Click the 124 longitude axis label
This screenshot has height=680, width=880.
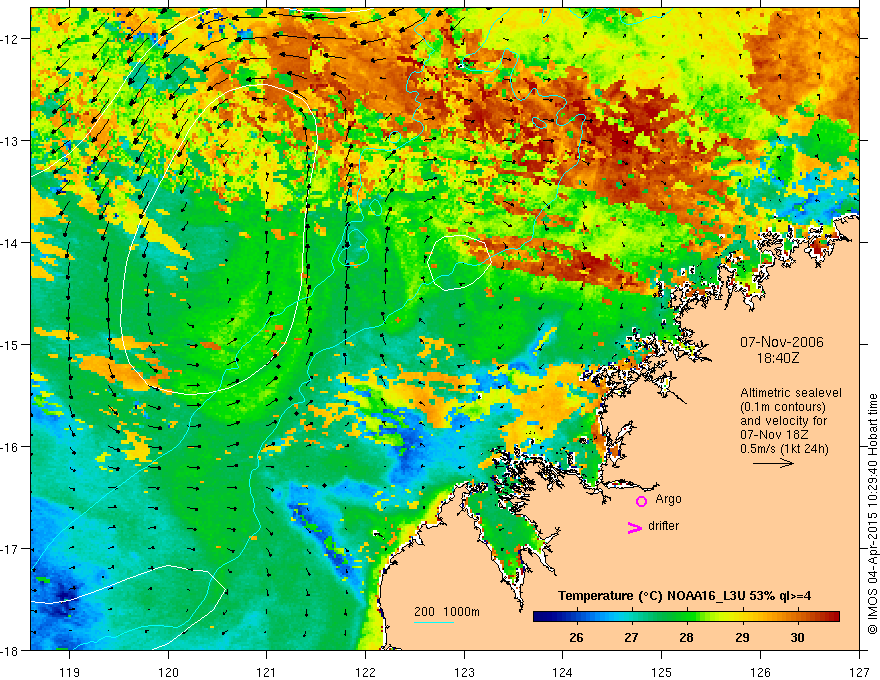[563, 673]
